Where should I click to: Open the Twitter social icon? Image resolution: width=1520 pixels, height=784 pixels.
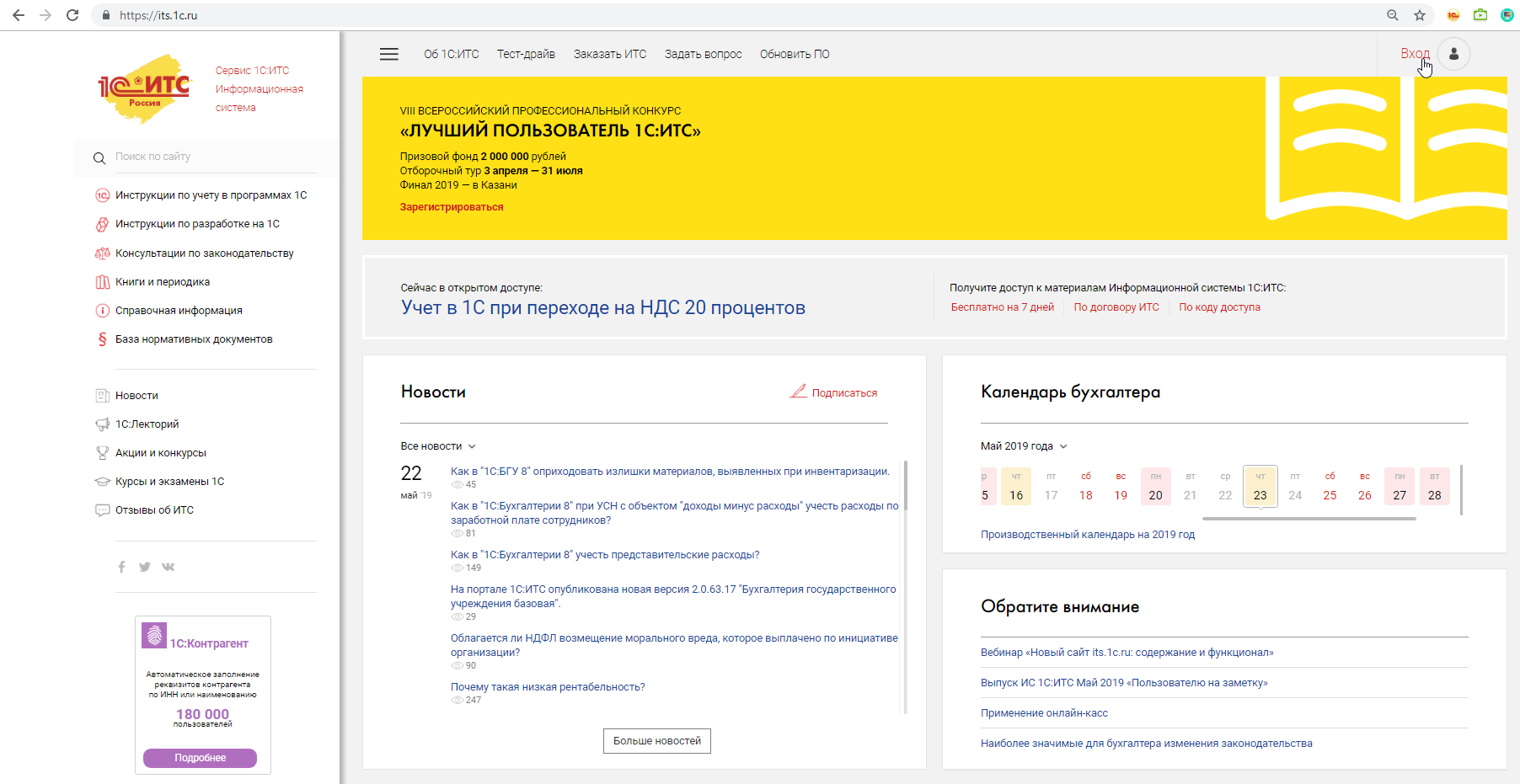coord(145,567)
